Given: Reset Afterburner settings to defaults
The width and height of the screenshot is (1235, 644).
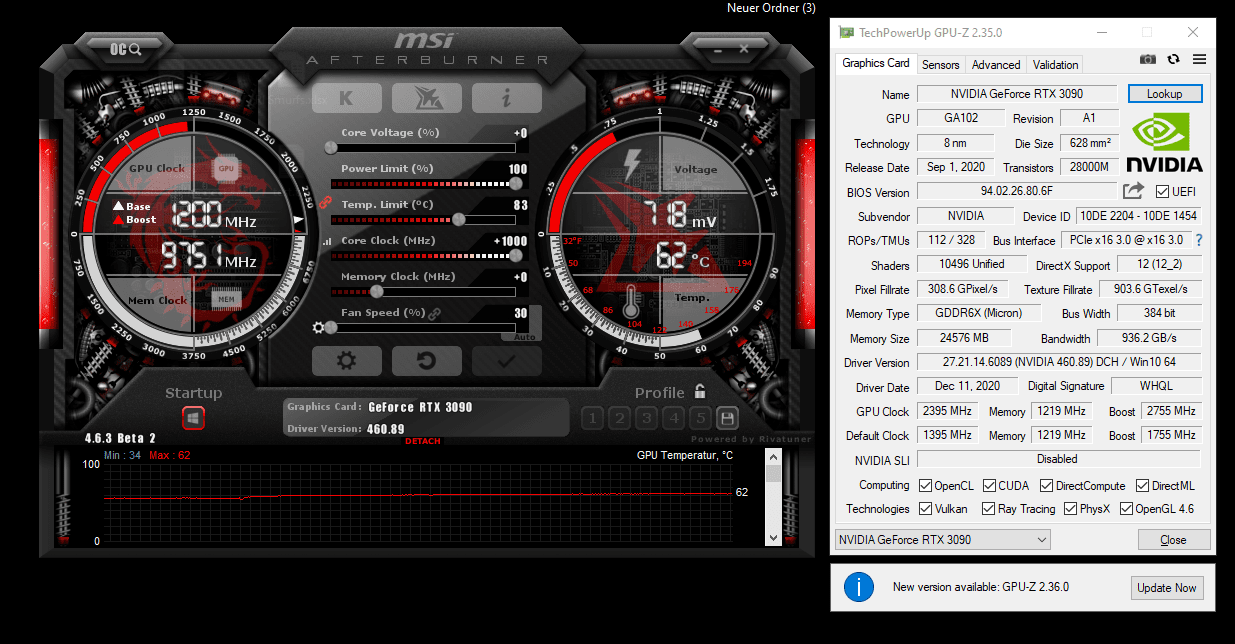Looking at the screenshot, I should click(x=427, y=360).
